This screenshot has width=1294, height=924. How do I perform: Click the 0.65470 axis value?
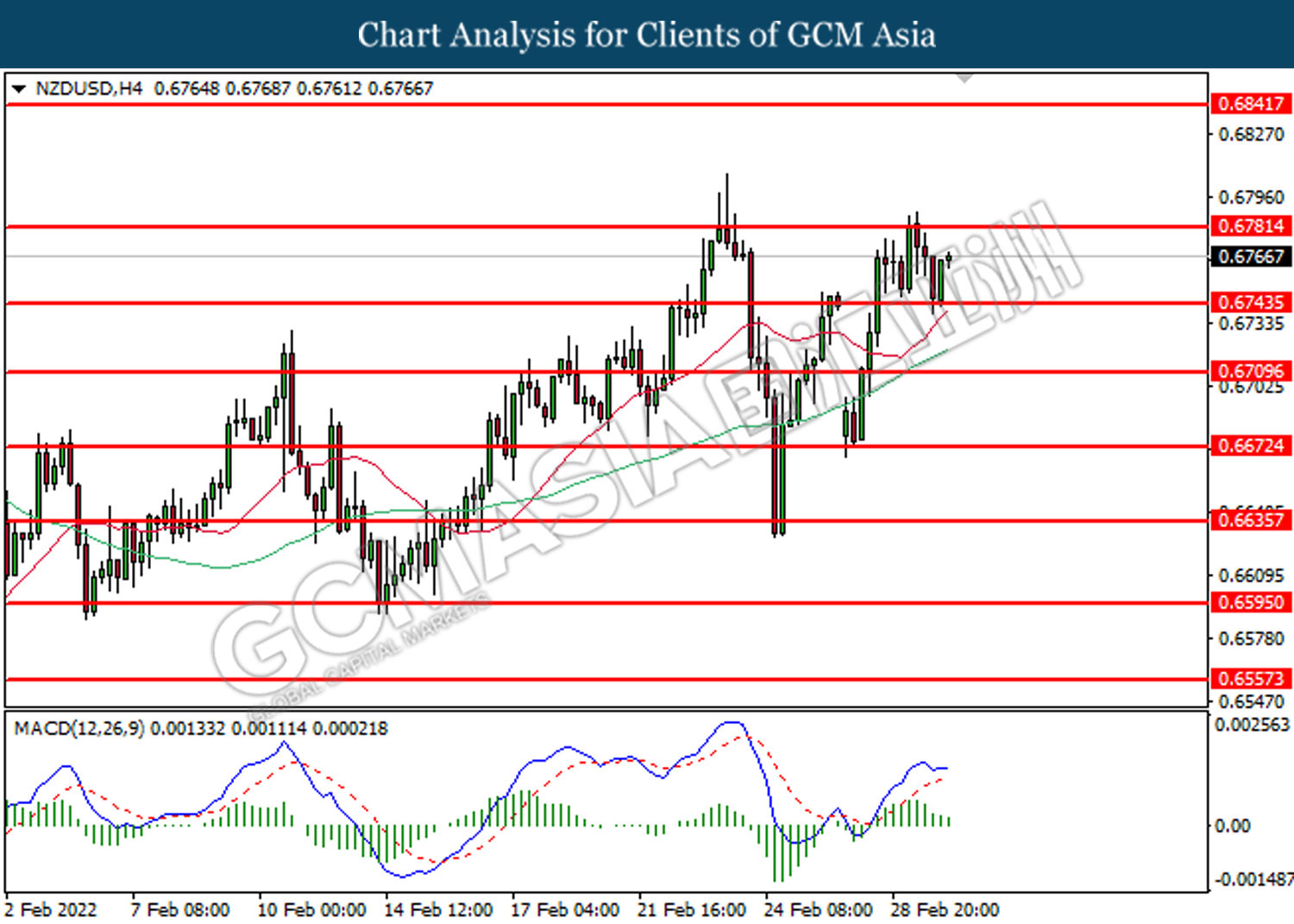[1251, 702]
